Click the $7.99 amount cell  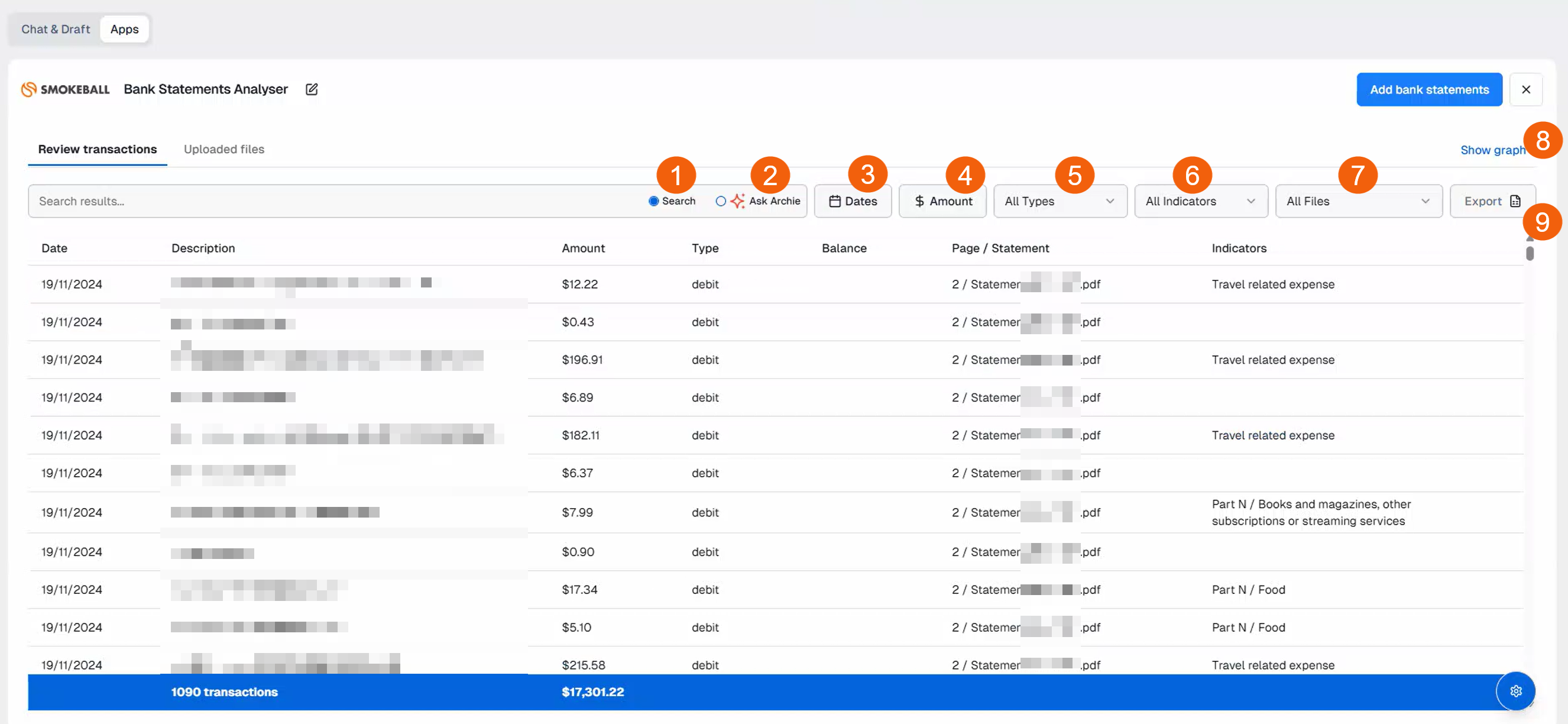coord(577,513)
